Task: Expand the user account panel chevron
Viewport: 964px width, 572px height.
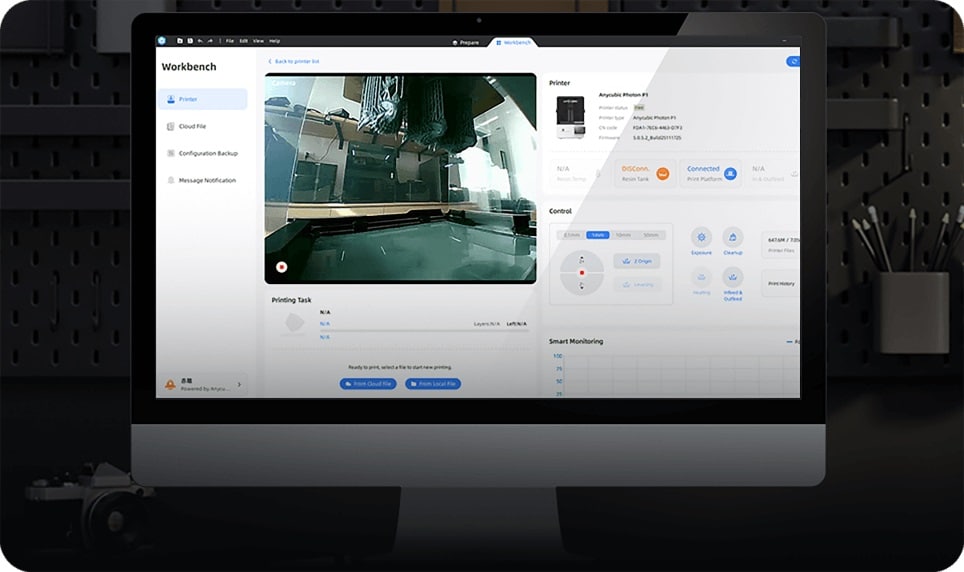Action: click(239, 384)
